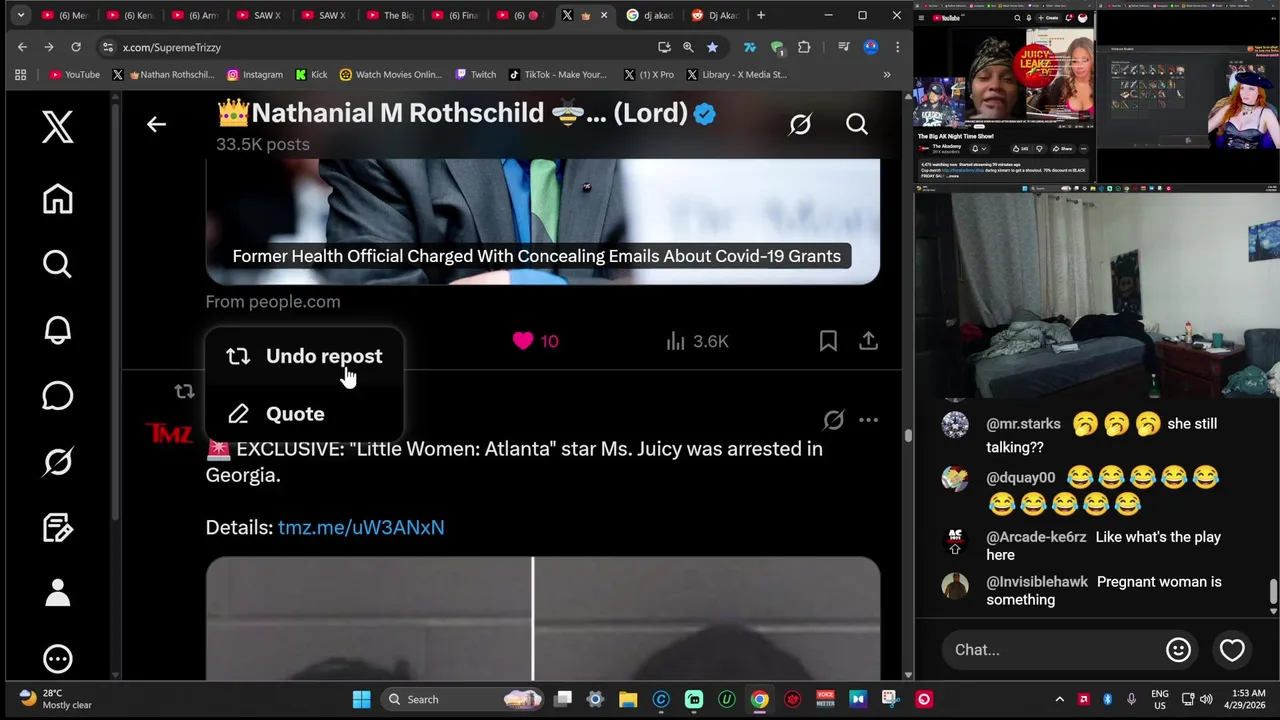
Task: Open Notifications bell in X sidebar
Action: click(57, 331)
